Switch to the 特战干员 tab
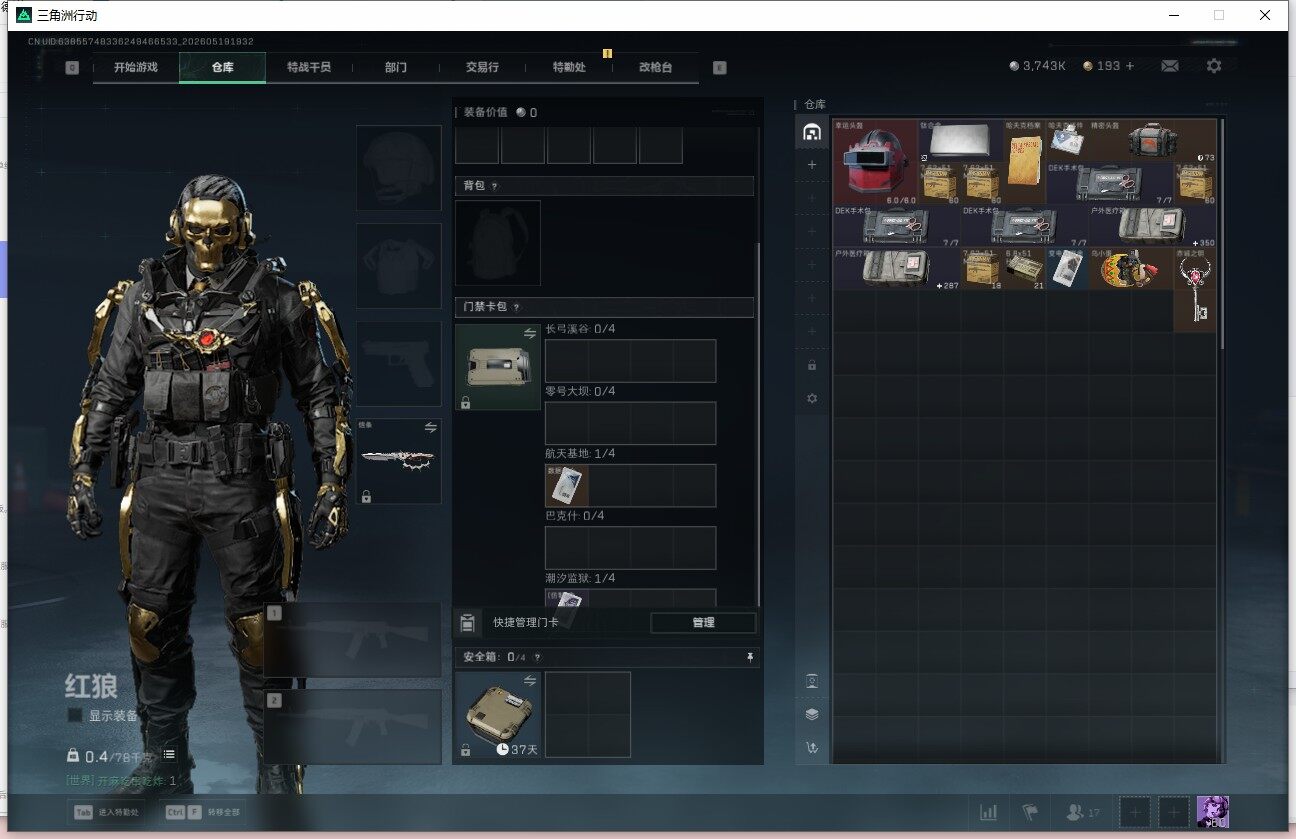 (x=309, y=67)
